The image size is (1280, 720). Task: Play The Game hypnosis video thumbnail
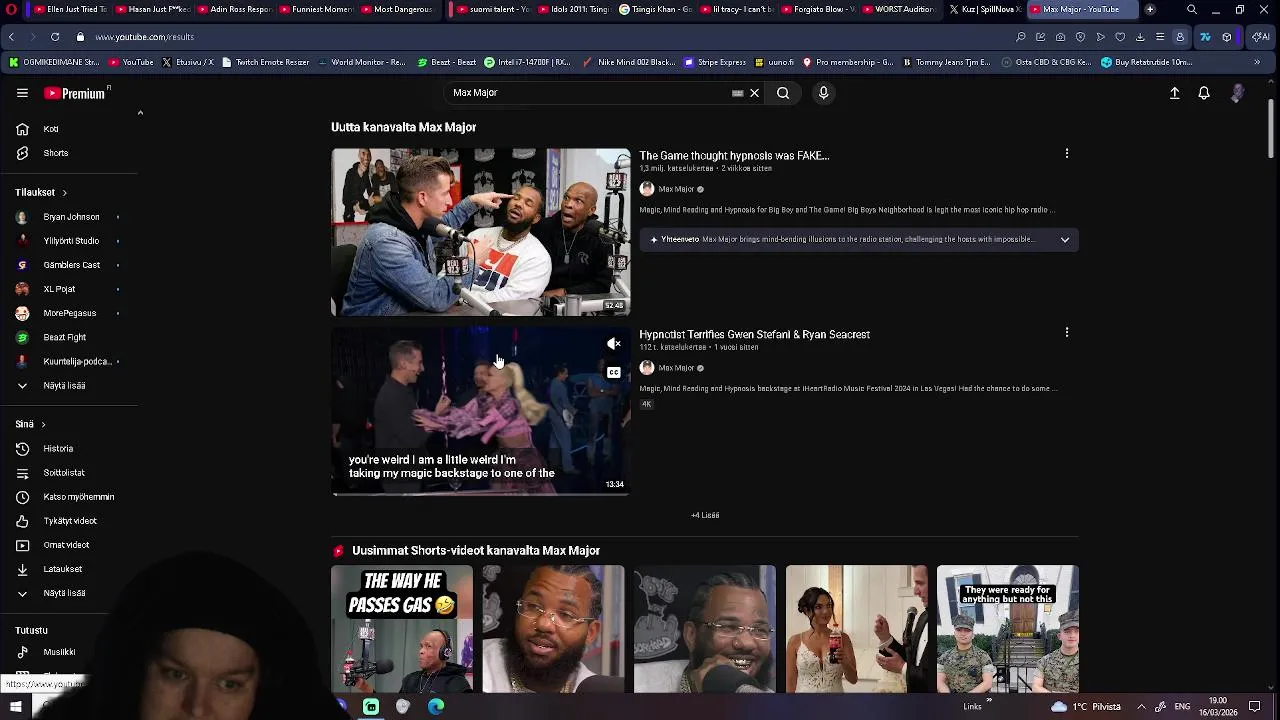click(x=481, y=232)
